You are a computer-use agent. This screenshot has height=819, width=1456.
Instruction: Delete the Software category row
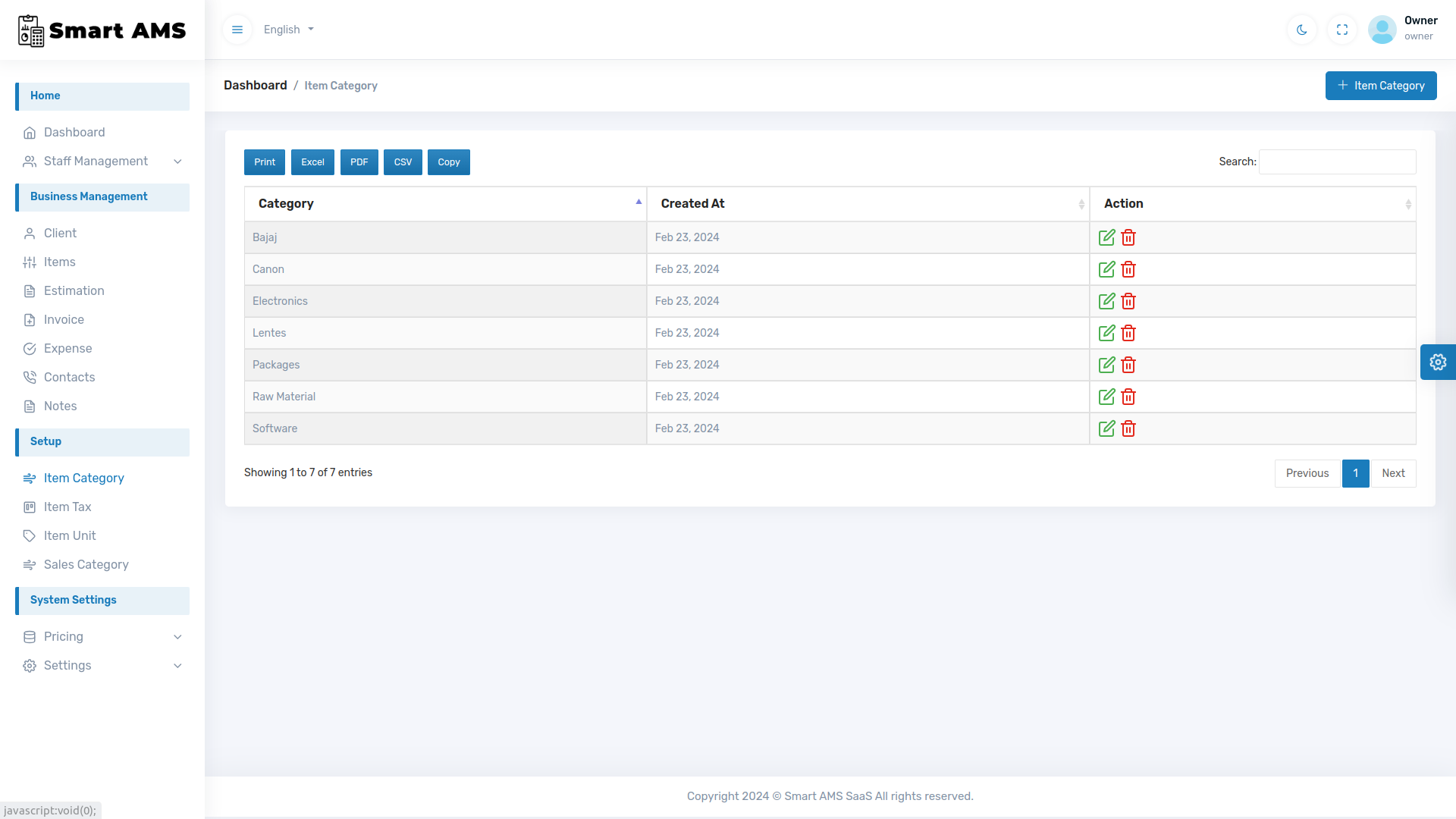pyautogui.click(x=1128, y=428)
